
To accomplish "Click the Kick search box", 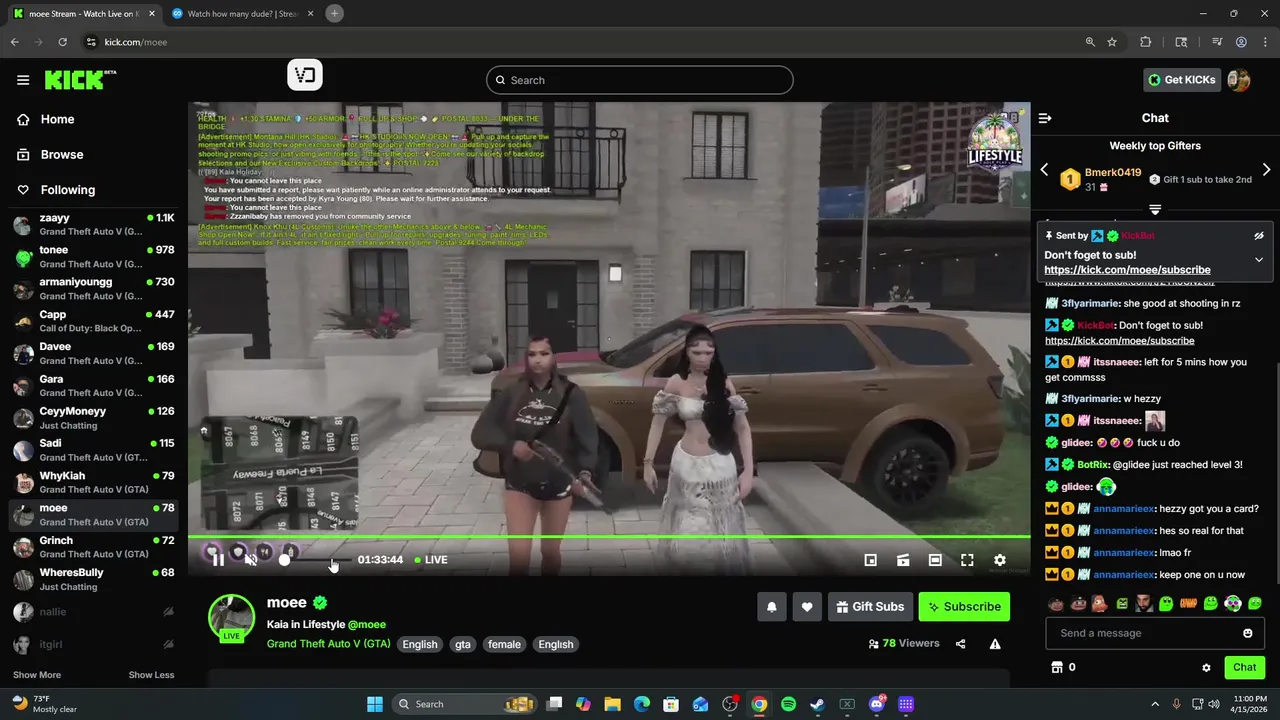I will coord(640,80).
